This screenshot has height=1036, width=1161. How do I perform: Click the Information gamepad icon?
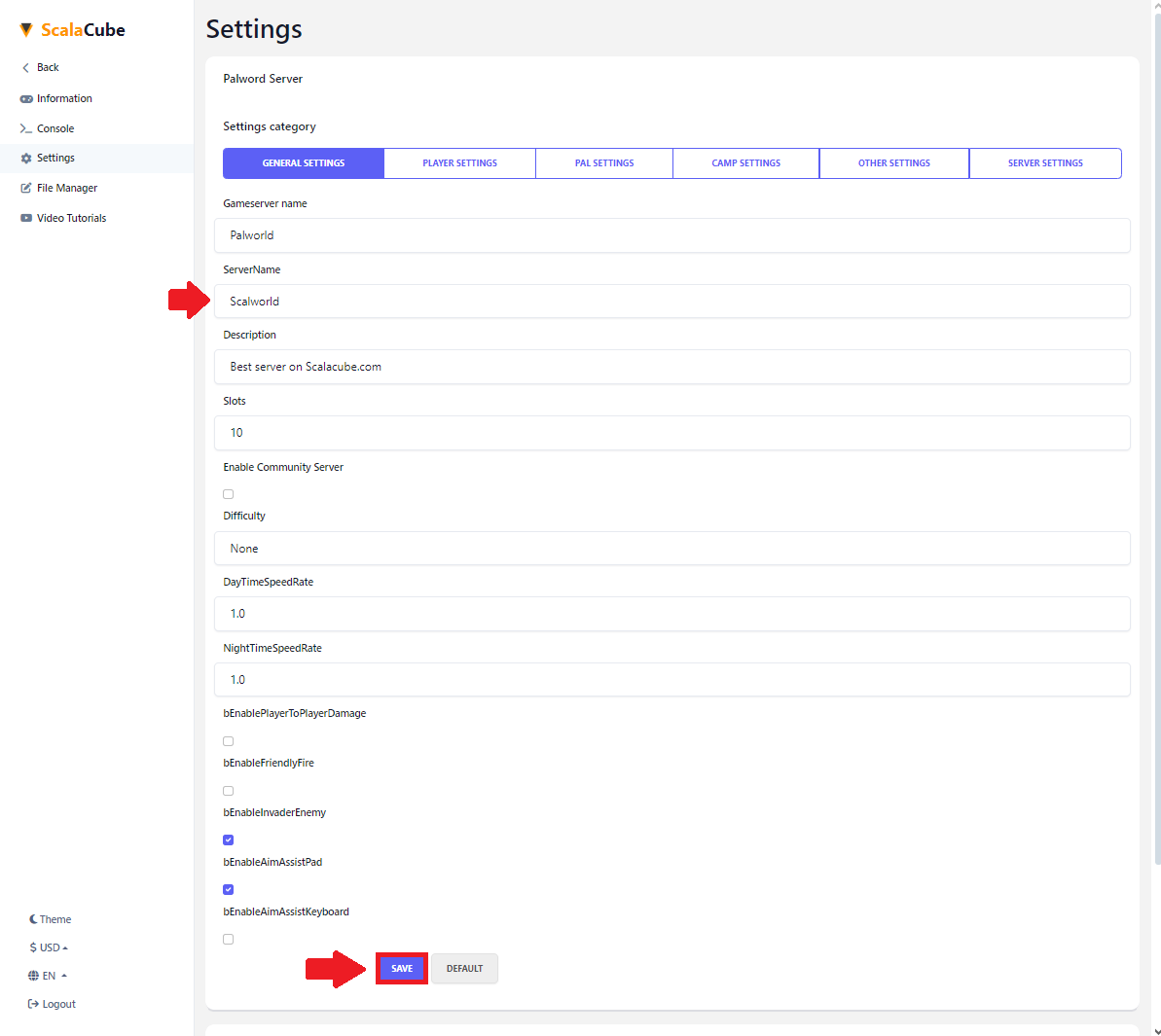point(25,97)
